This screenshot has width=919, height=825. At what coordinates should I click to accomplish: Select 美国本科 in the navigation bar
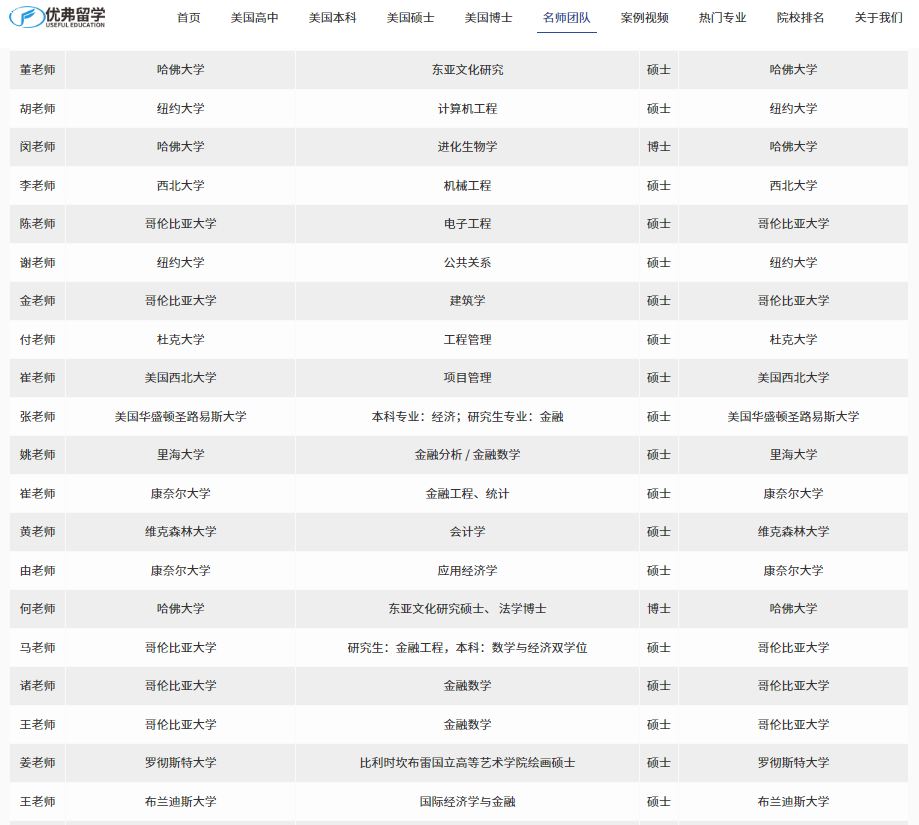(333, 18)
